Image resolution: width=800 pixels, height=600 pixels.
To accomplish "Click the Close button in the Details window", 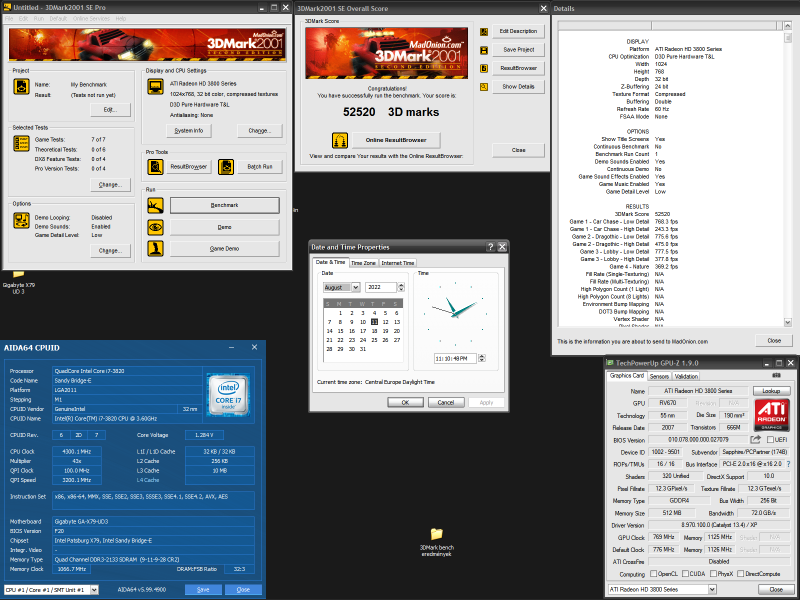I will pos(774,340).
